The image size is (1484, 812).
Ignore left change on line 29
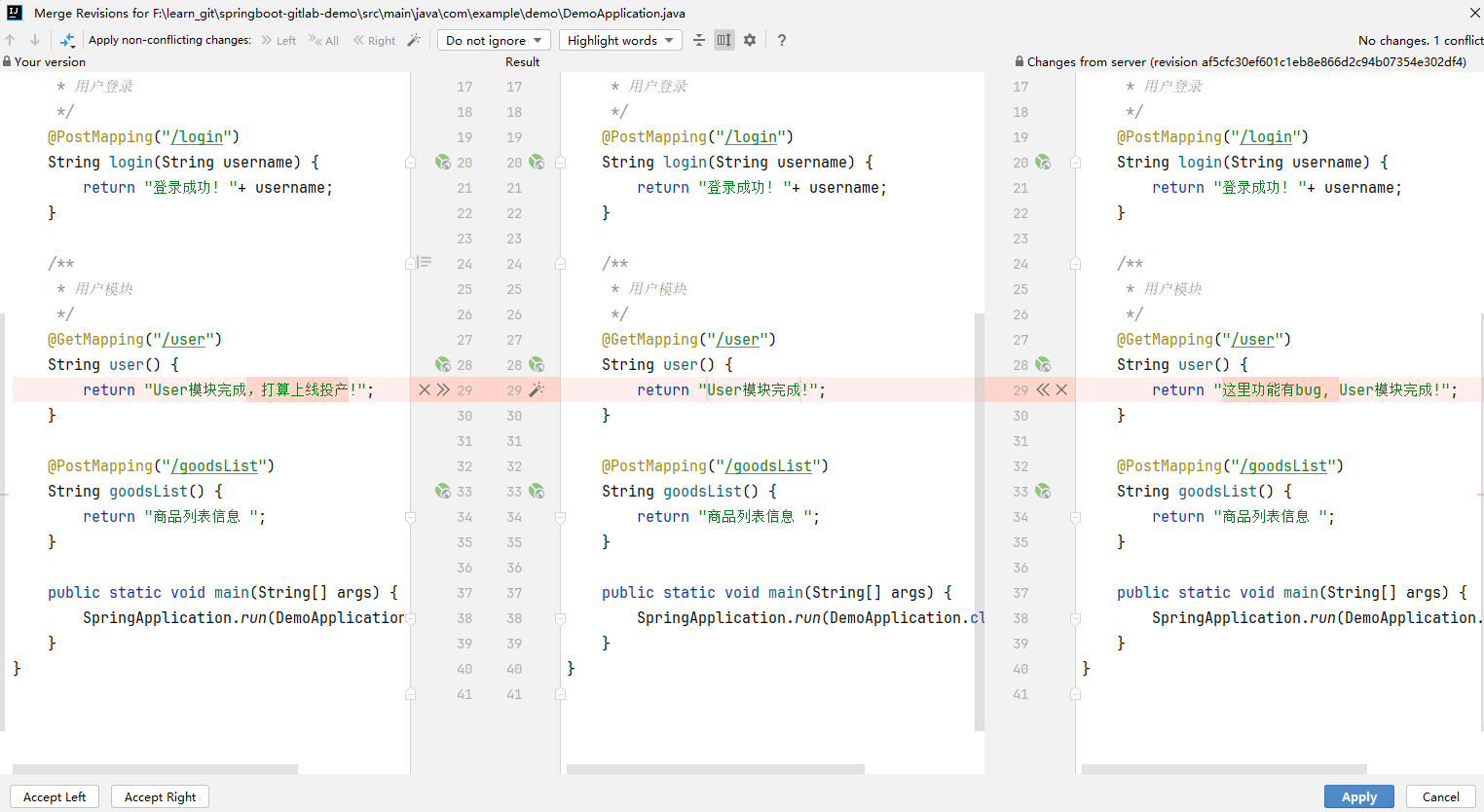point(425,389)
